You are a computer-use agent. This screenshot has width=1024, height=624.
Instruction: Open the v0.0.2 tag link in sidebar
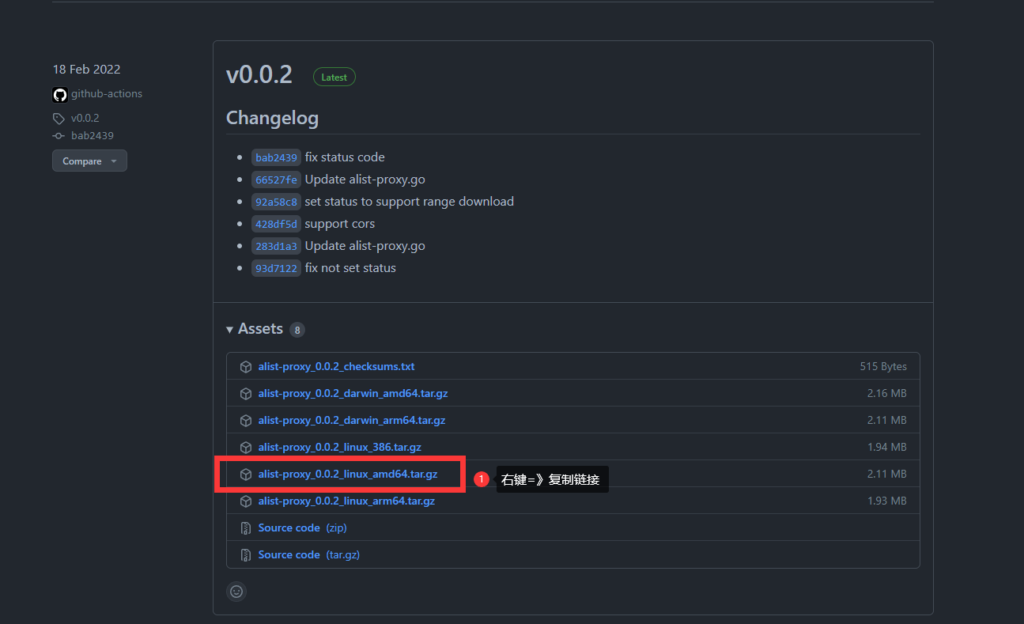point(85,118)
